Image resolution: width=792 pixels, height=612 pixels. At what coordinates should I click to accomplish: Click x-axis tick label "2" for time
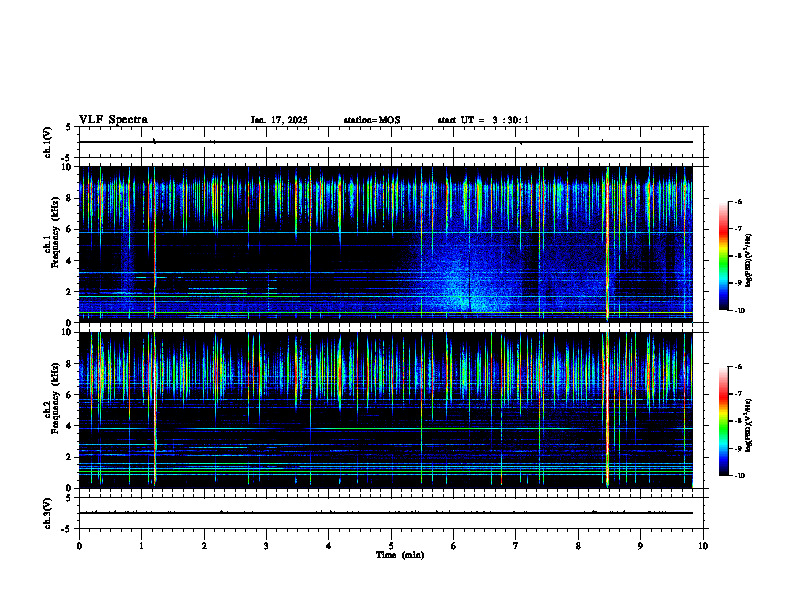point(204,546)
